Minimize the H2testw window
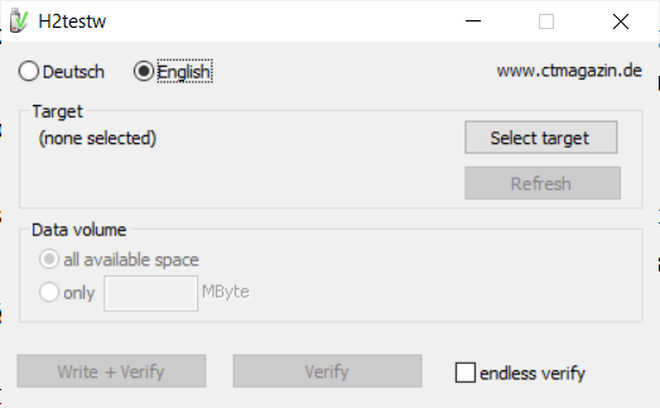 pyautogui.click(x=473, y=21)
